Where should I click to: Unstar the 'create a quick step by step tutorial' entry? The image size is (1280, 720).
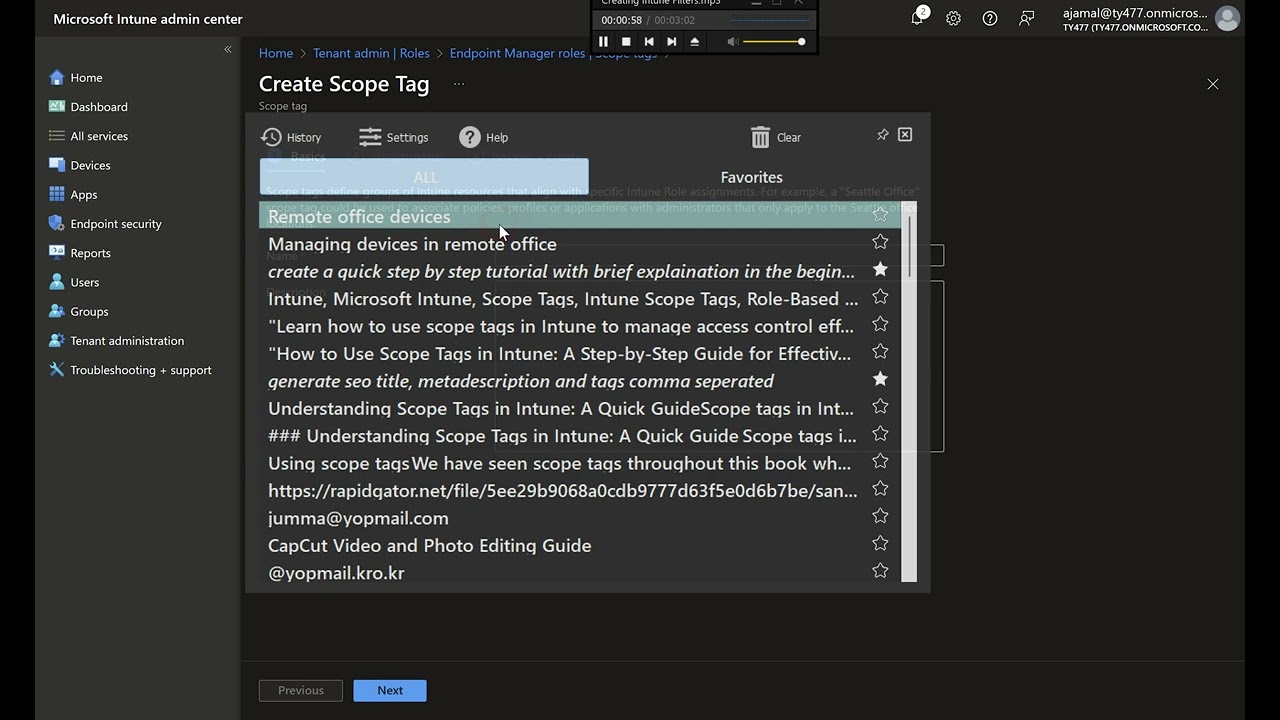click(x=880, y=269)
